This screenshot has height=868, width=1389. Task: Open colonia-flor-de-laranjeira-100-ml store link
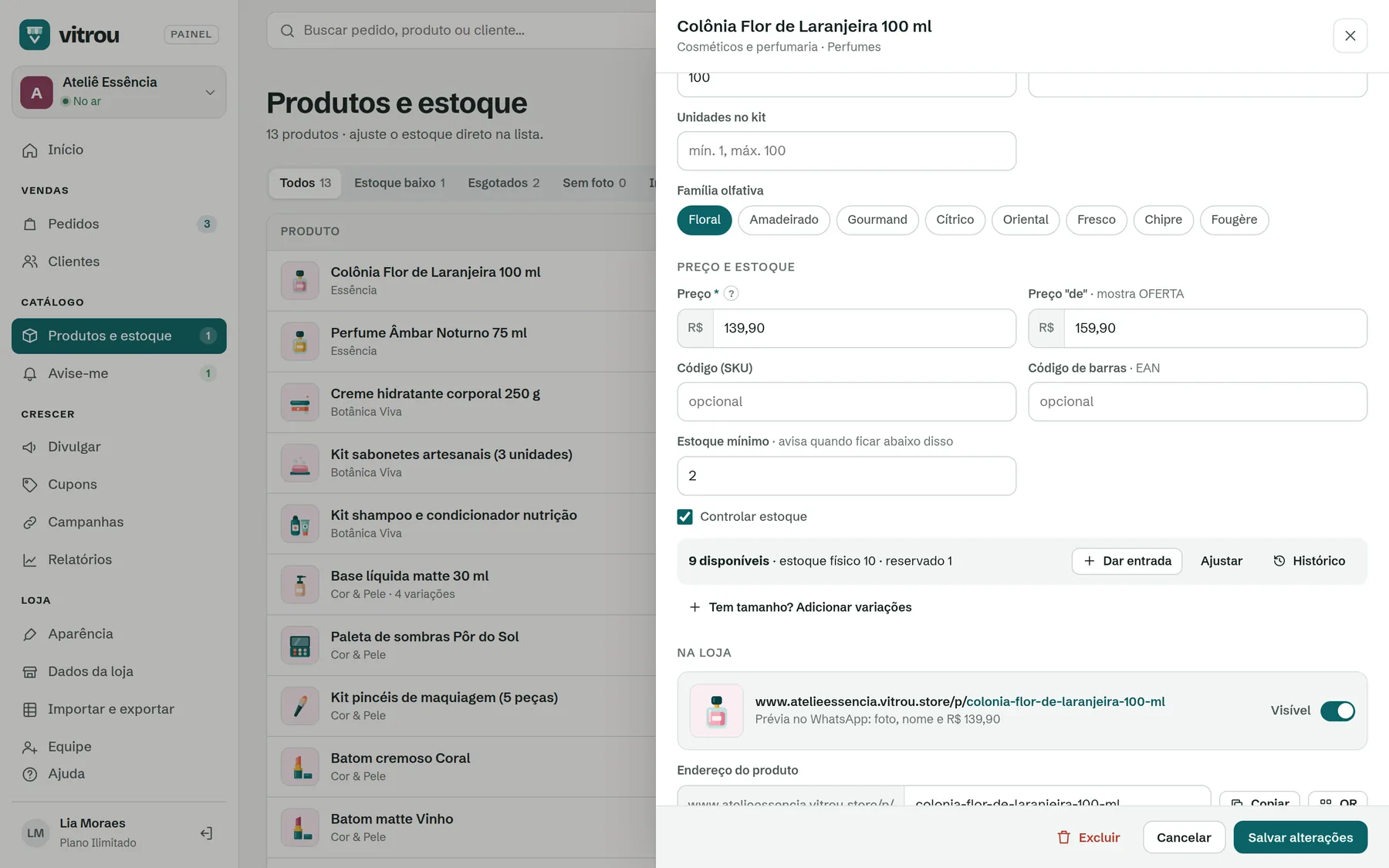coord(1065,701)
